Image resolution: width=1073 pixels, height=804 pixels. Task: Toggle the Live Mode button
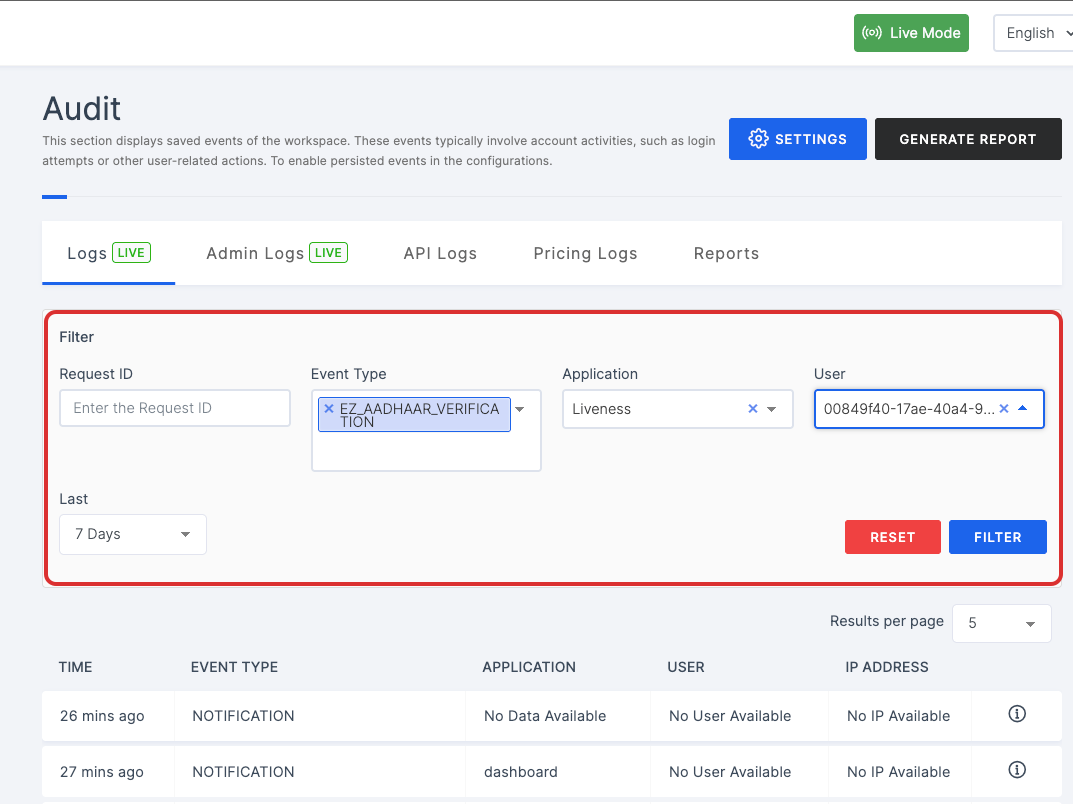coord(911,33)
